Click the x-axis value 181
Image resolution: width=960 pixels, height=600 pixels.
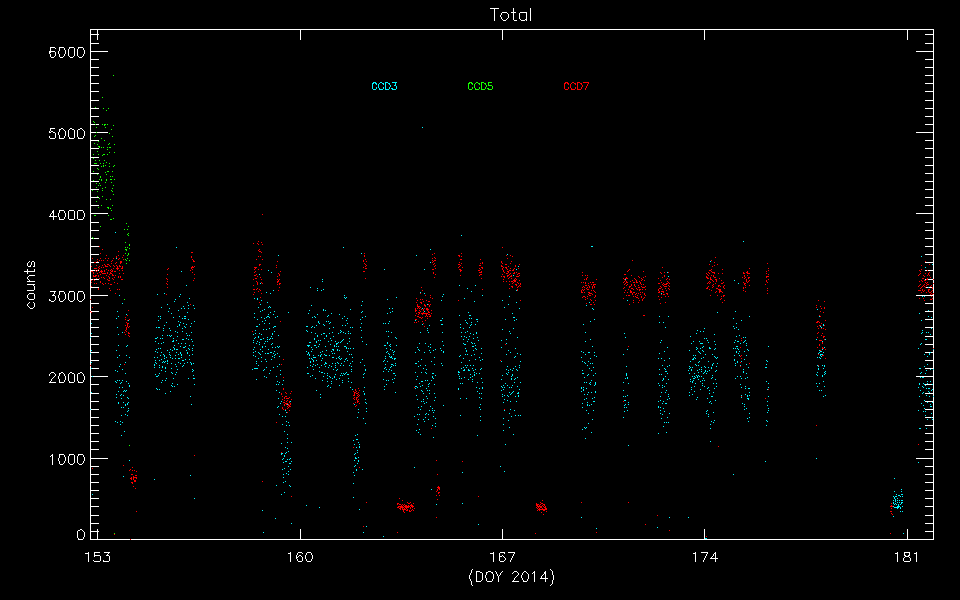[907, 557]
